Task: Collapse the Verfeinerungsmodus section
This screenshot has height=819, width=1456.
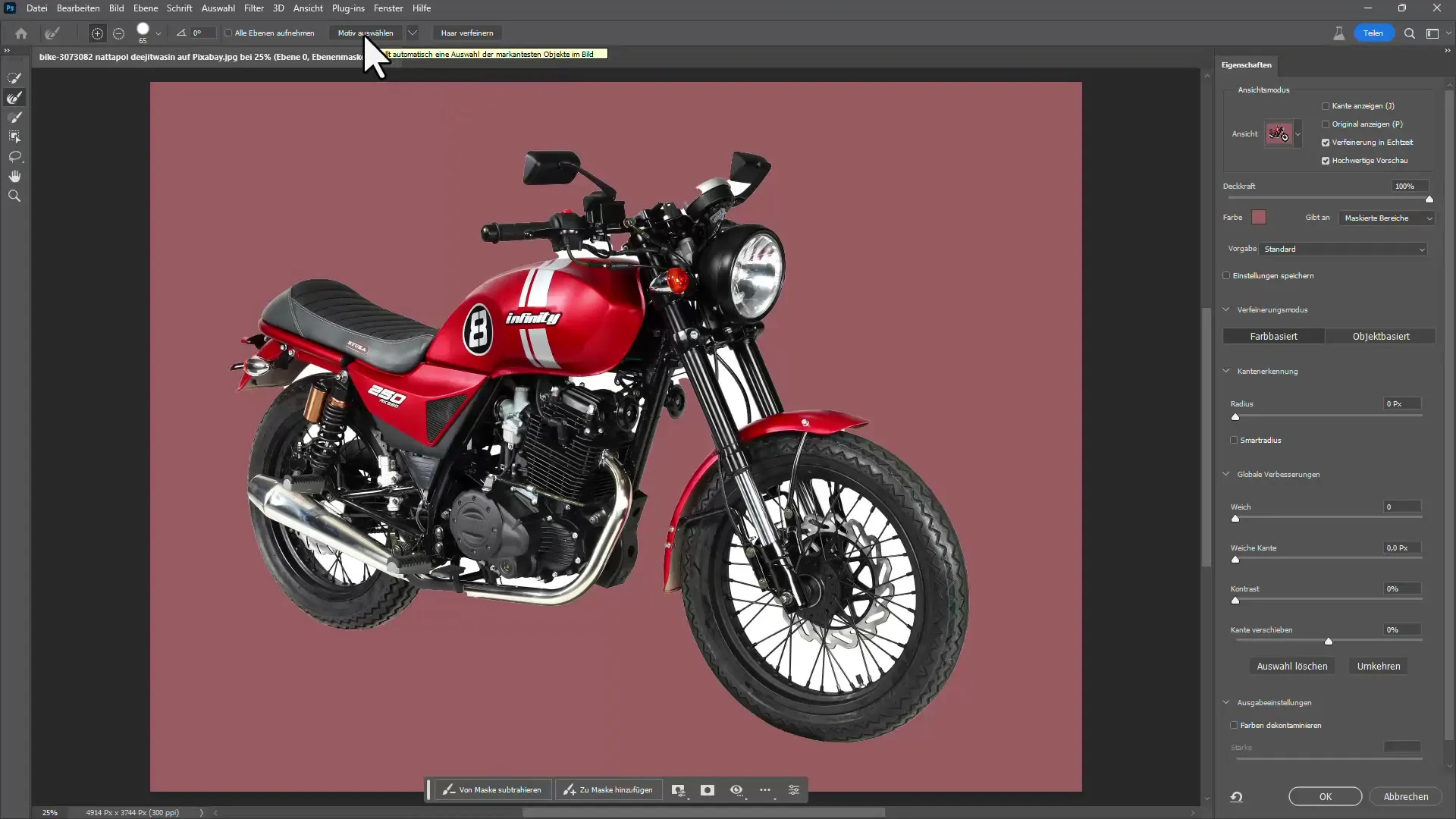Action: [1226, 309]
